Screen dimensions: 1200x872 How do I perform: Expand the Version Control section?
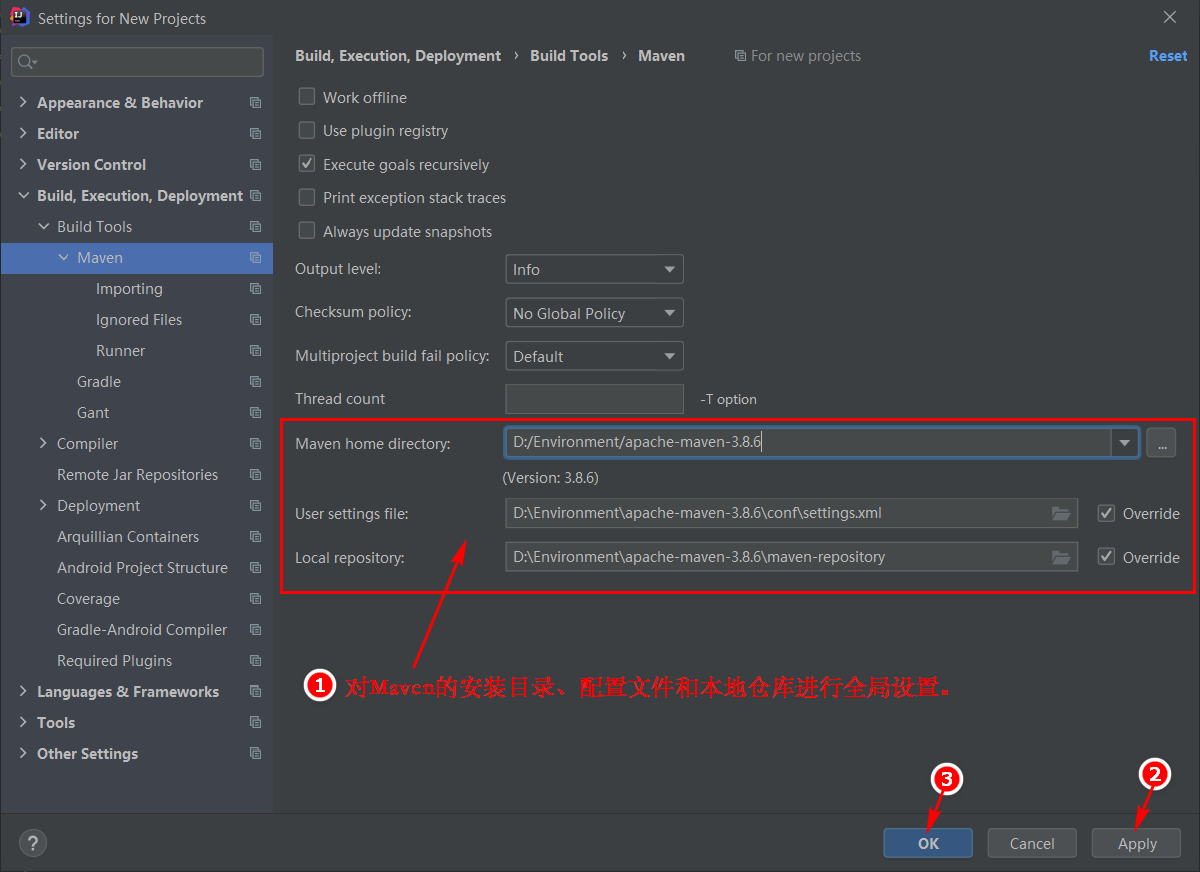[23, 165]
